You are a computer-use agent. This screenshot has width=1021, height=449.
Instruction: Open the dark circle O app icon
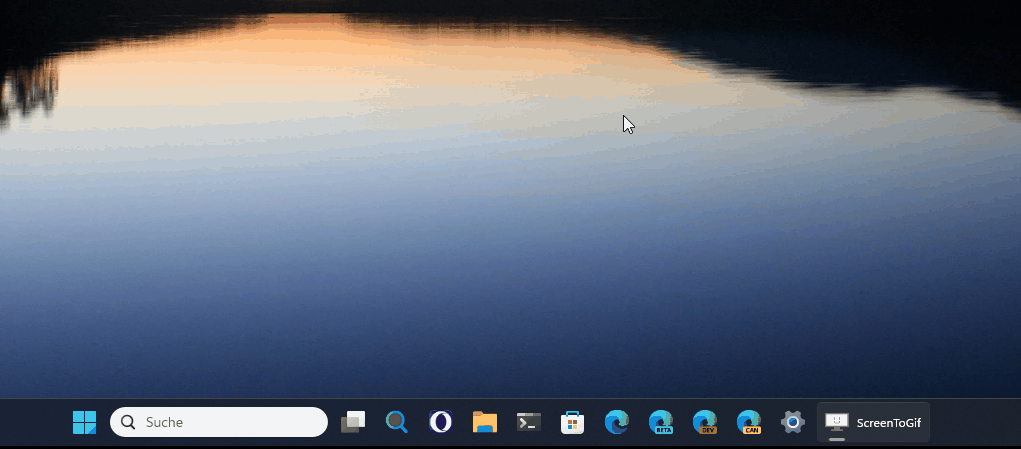click(x=441, y=422)
